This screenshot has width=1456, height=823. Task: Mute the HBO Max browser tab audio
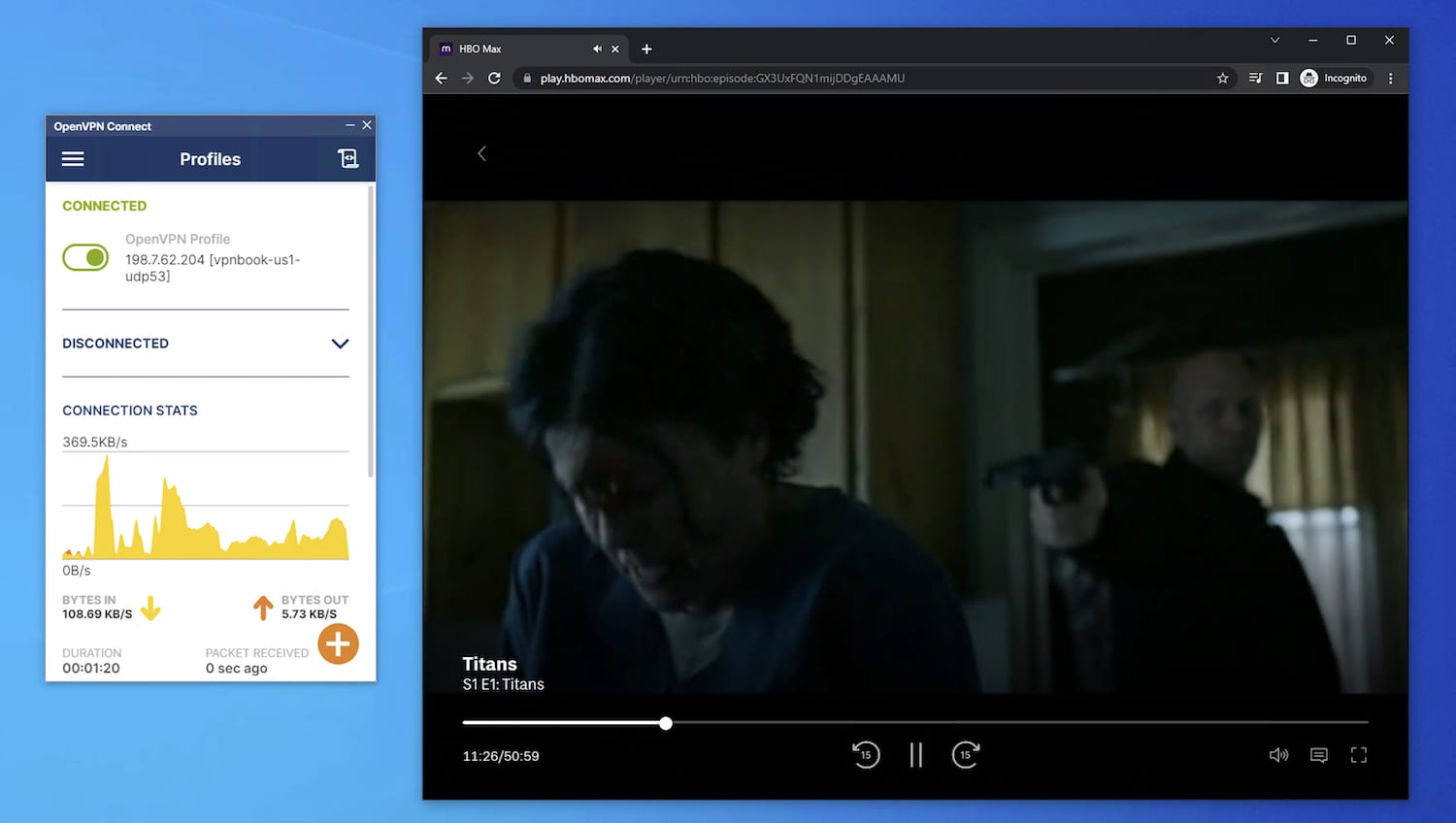coord(597,49)
